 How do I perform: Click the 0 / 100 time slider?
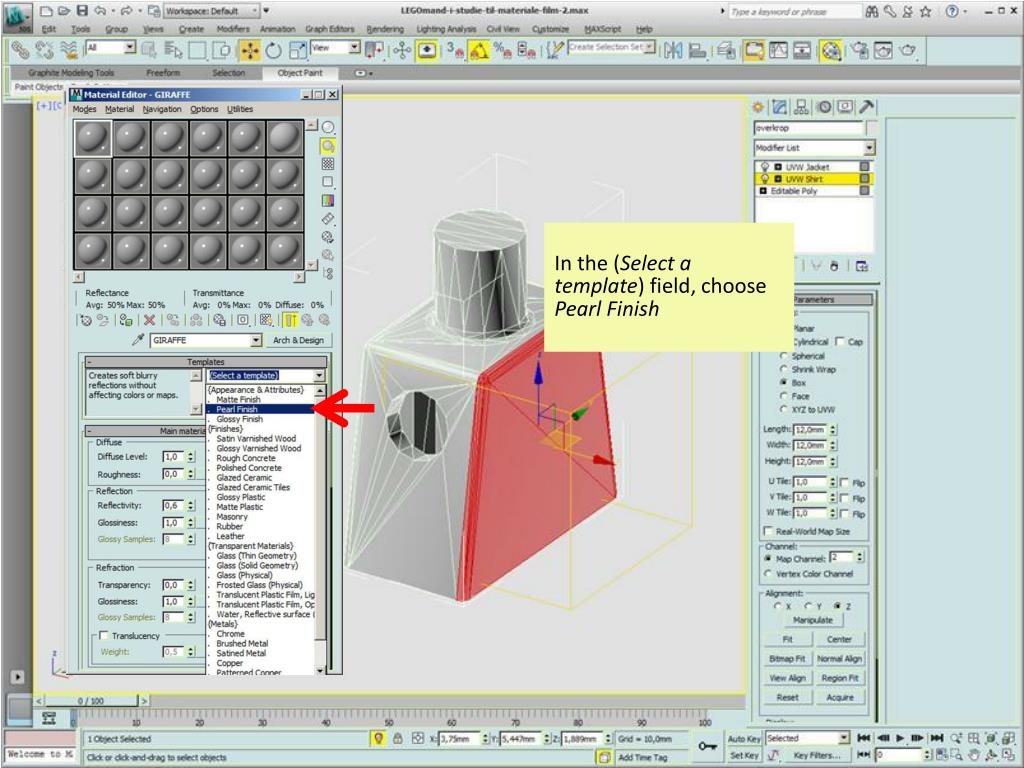(91, 701)
